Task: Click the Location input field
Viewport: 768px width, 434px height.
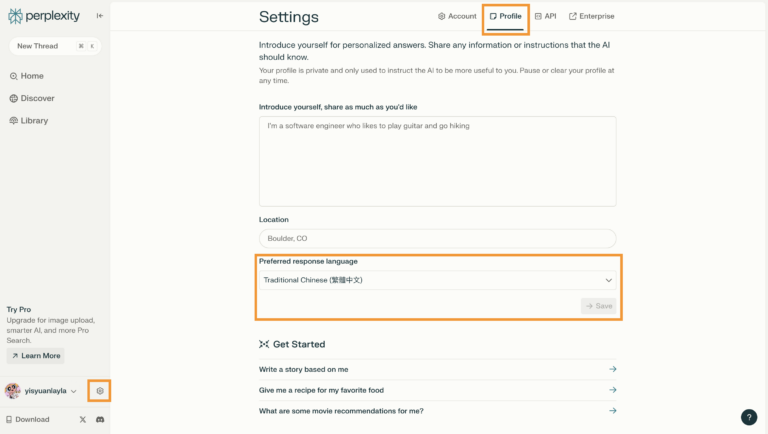Action: coord(437,238)
